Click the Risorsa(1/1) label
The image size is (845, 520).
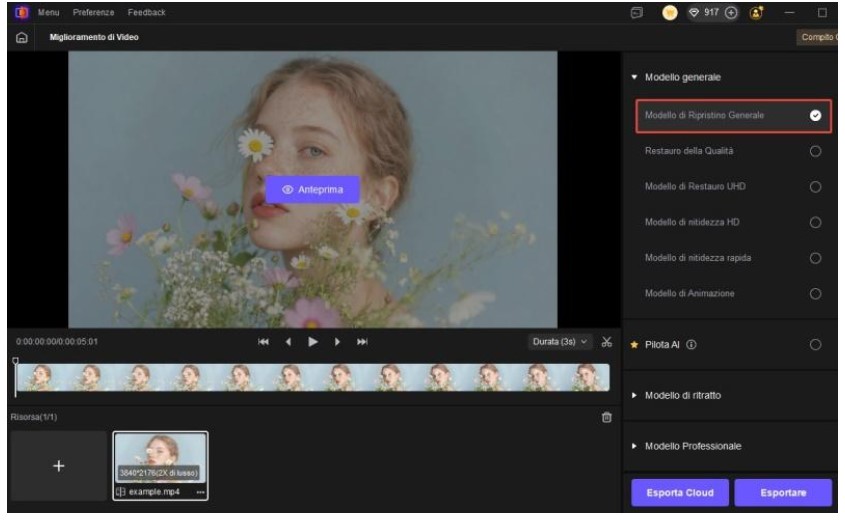click(33, 417)
